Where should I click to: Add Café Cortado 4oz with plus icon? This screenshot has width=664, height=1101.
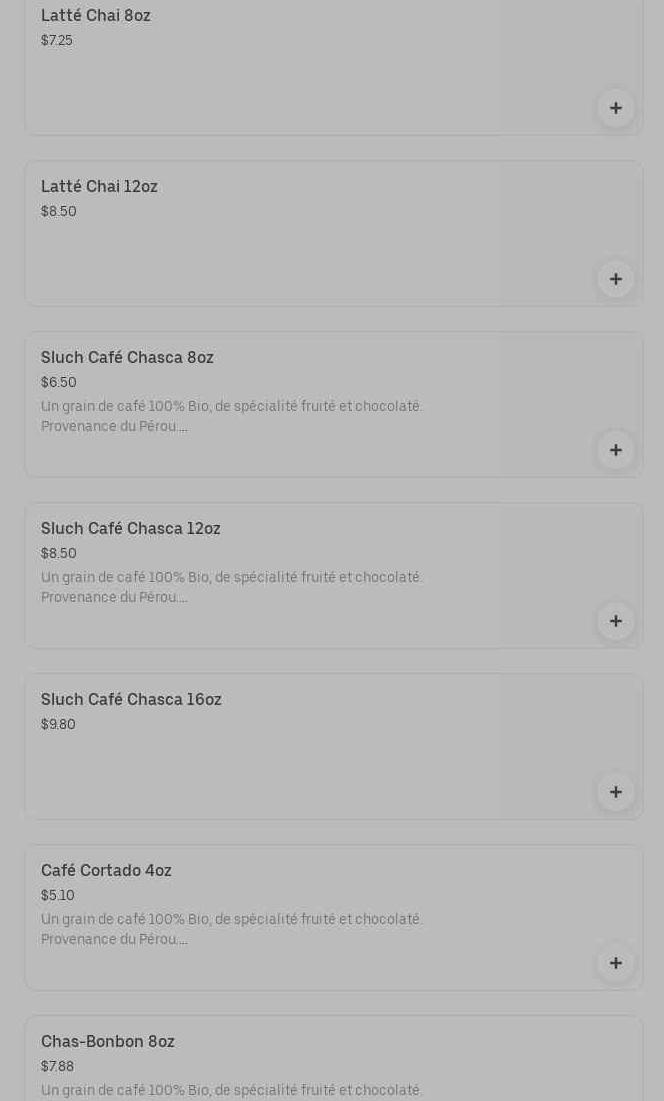point(616,963)
